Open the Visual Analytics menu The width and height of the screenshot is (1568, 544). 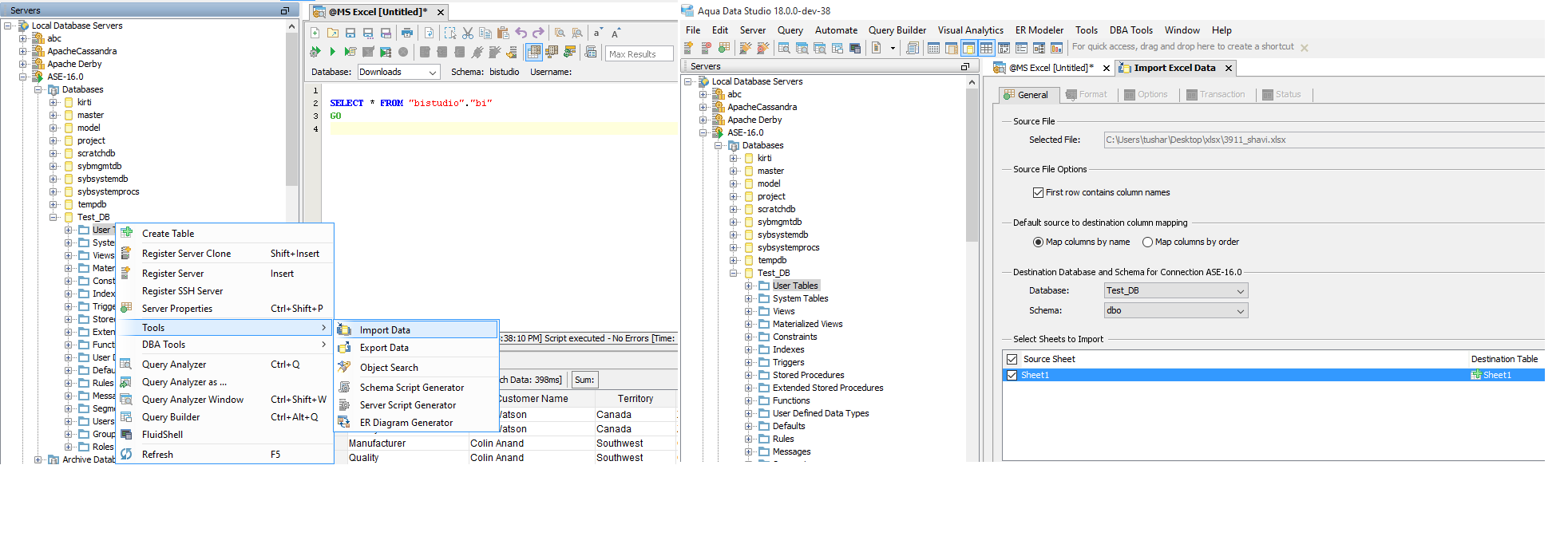pos(970,30)
